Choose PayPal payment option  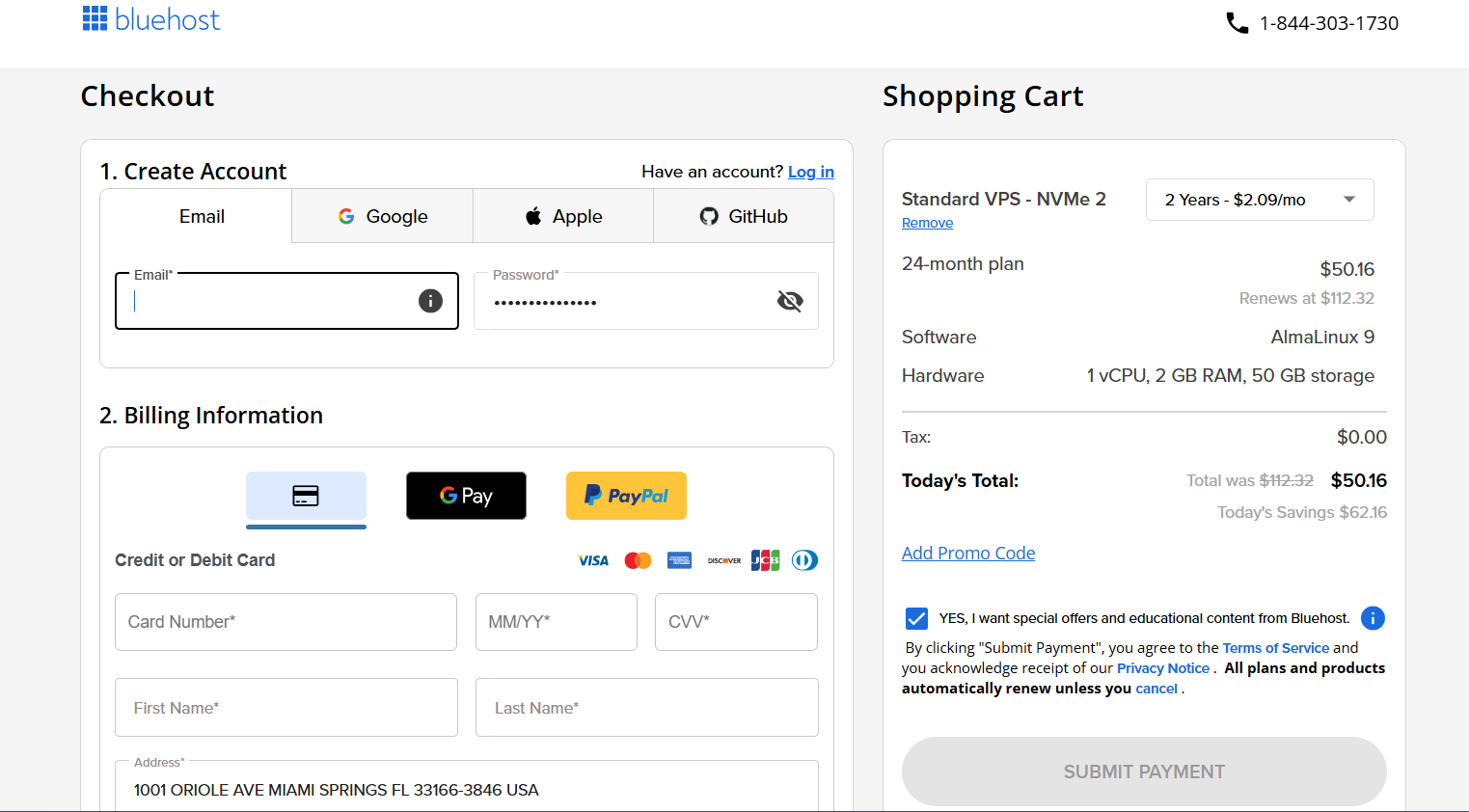click(x=626, y=496)
